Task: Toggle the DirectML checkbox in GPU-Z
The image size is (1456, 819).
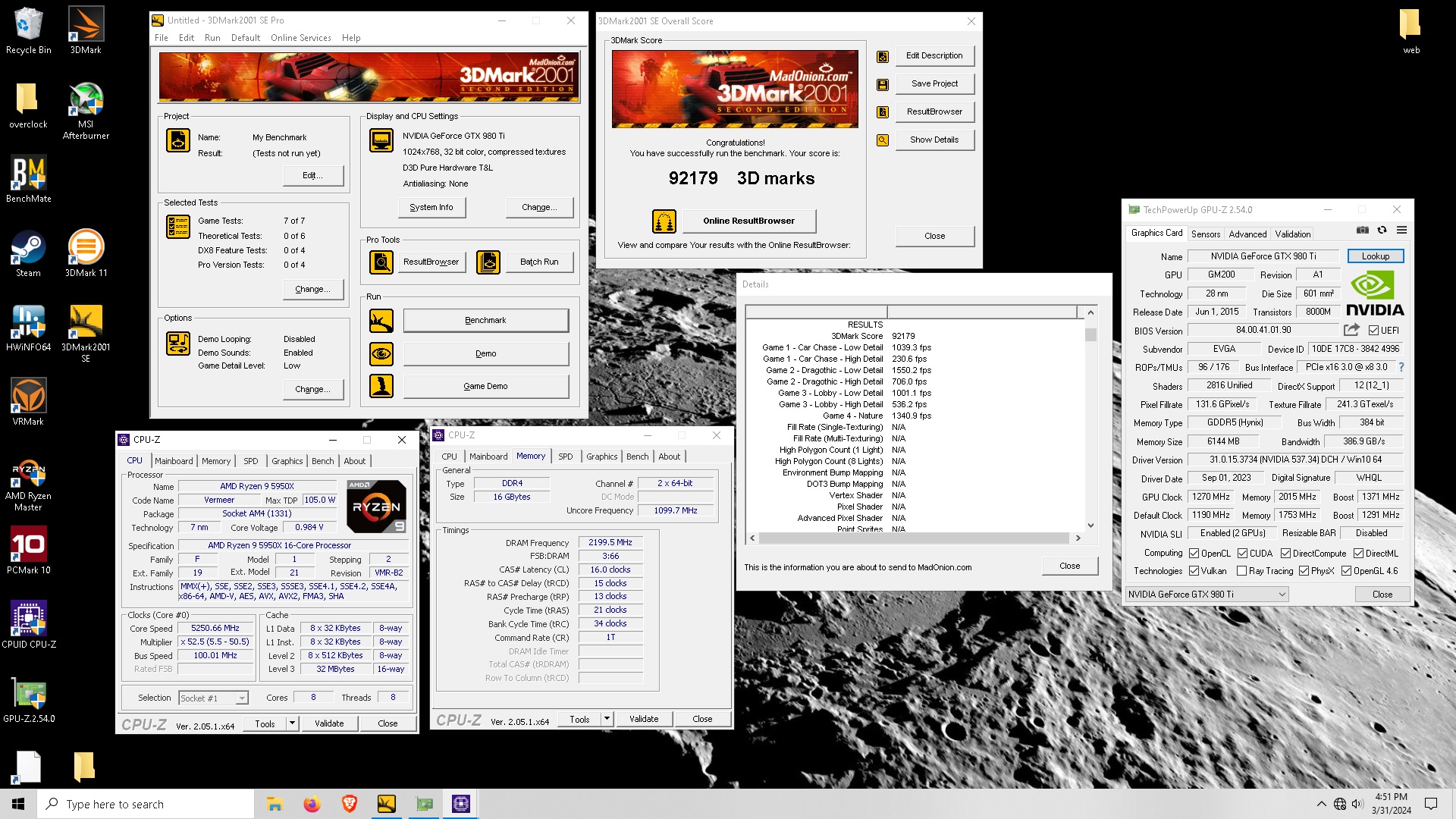Action: pos(1358,554)
